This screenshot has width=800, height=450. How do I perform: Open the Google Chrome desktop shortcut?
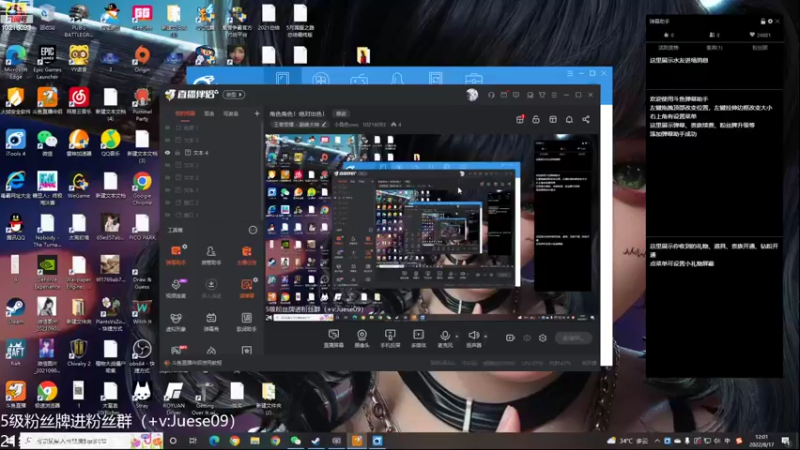click(142, 189)
